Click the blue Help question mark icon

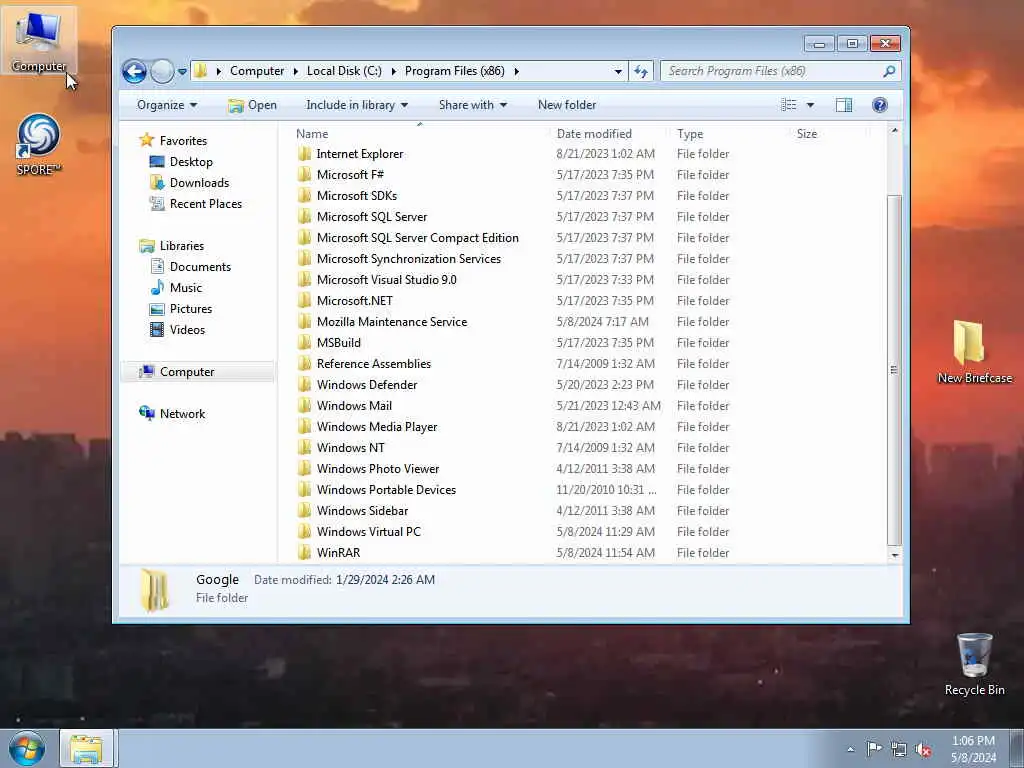880,105
